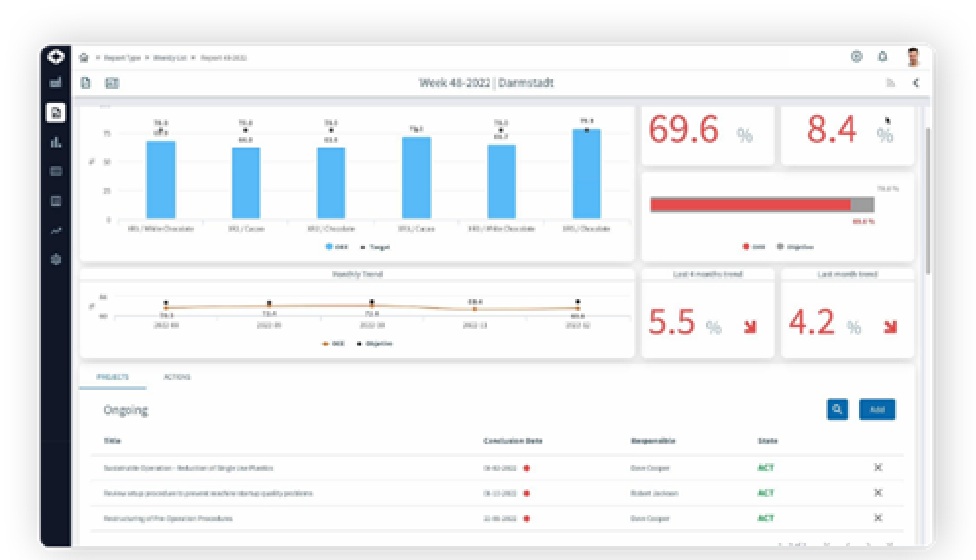Image resolution: width=976 pixels, height=560 pixels.
Task: Open the bar chart view in sidebar
Action: [x=56, y=142]
